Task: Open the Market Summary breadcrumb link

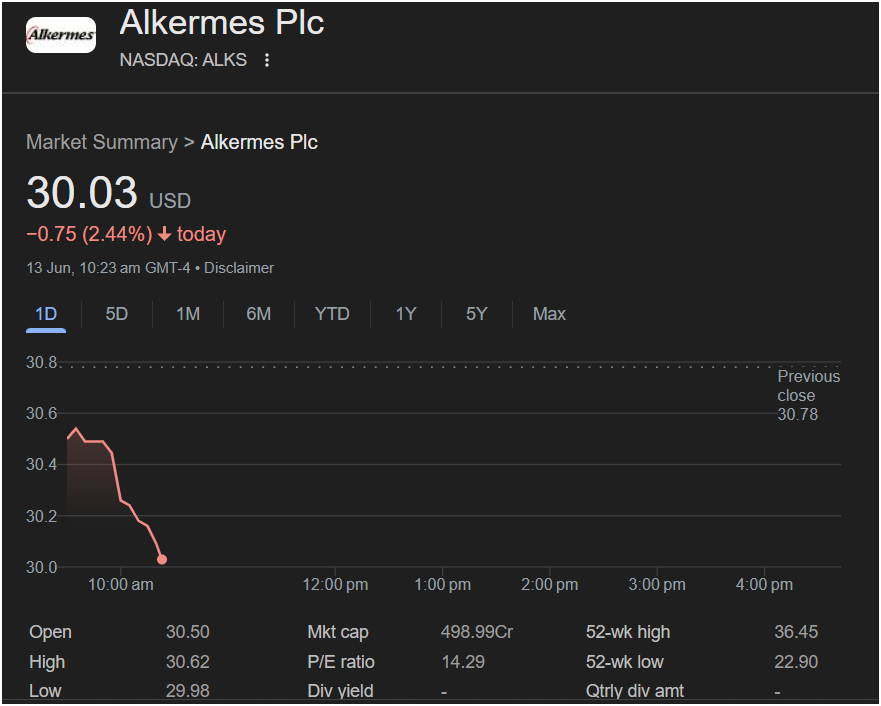Action: 102,142
